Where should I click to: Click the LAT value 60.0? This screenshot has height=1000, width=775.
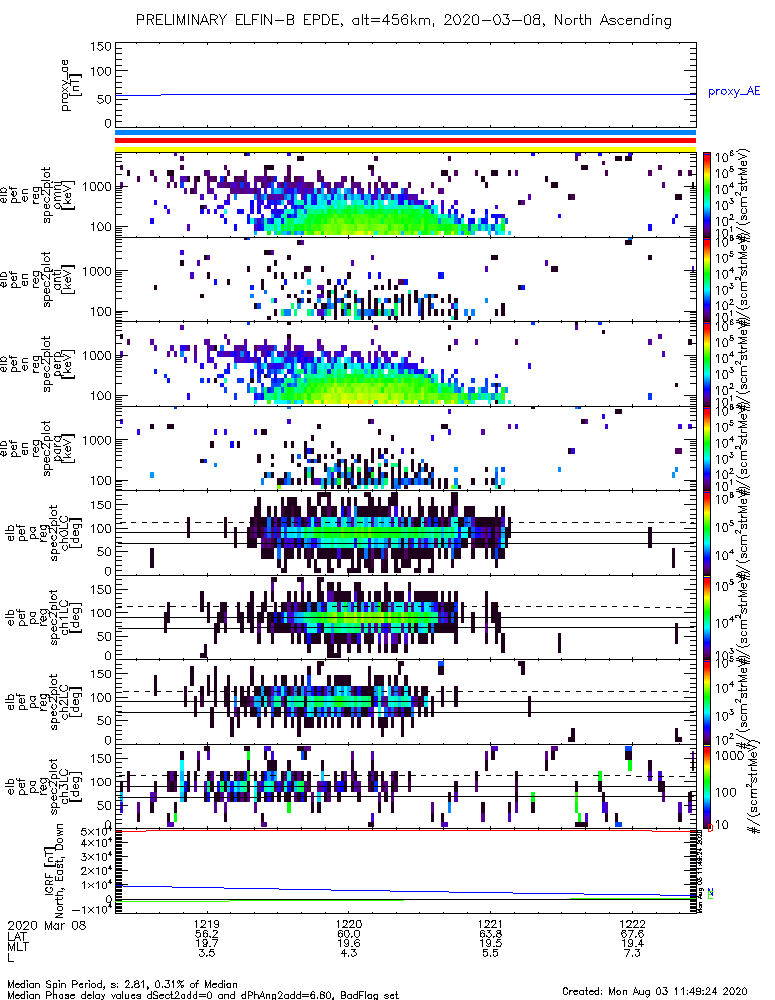[x=349, y=934]
